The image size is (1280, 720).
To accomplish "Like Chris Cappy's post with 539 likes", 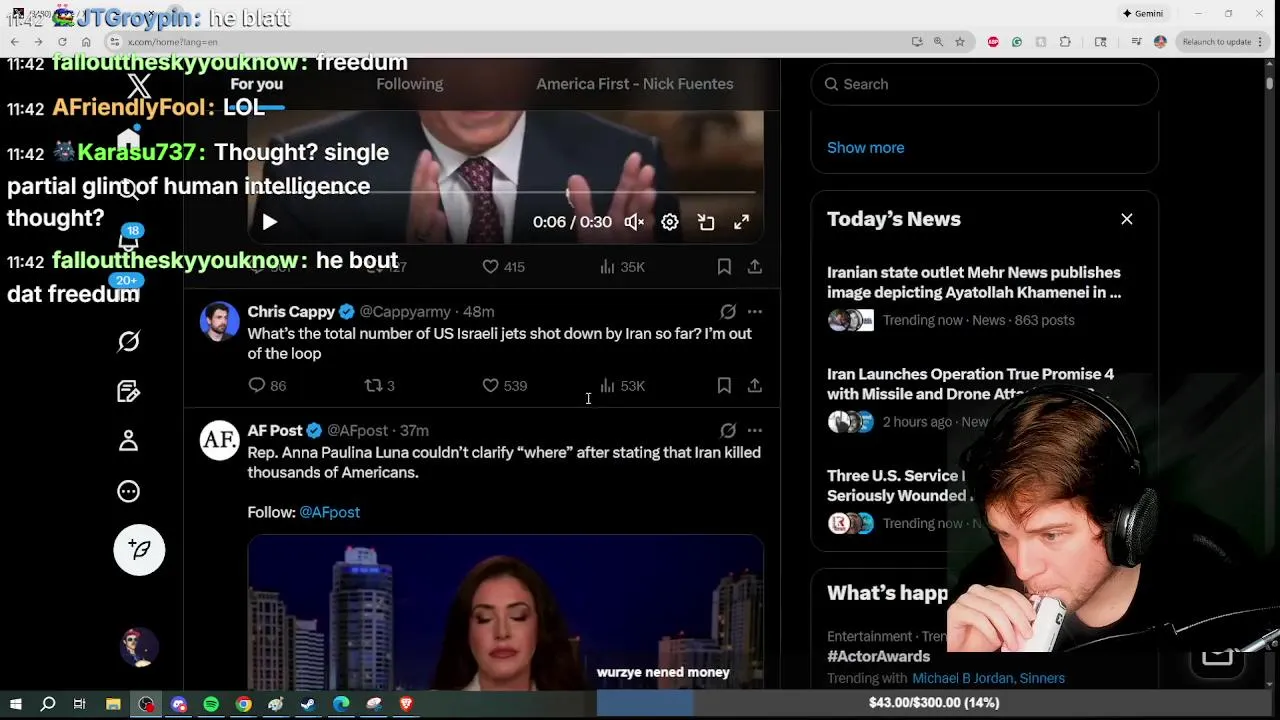I will tap(504, 386).
